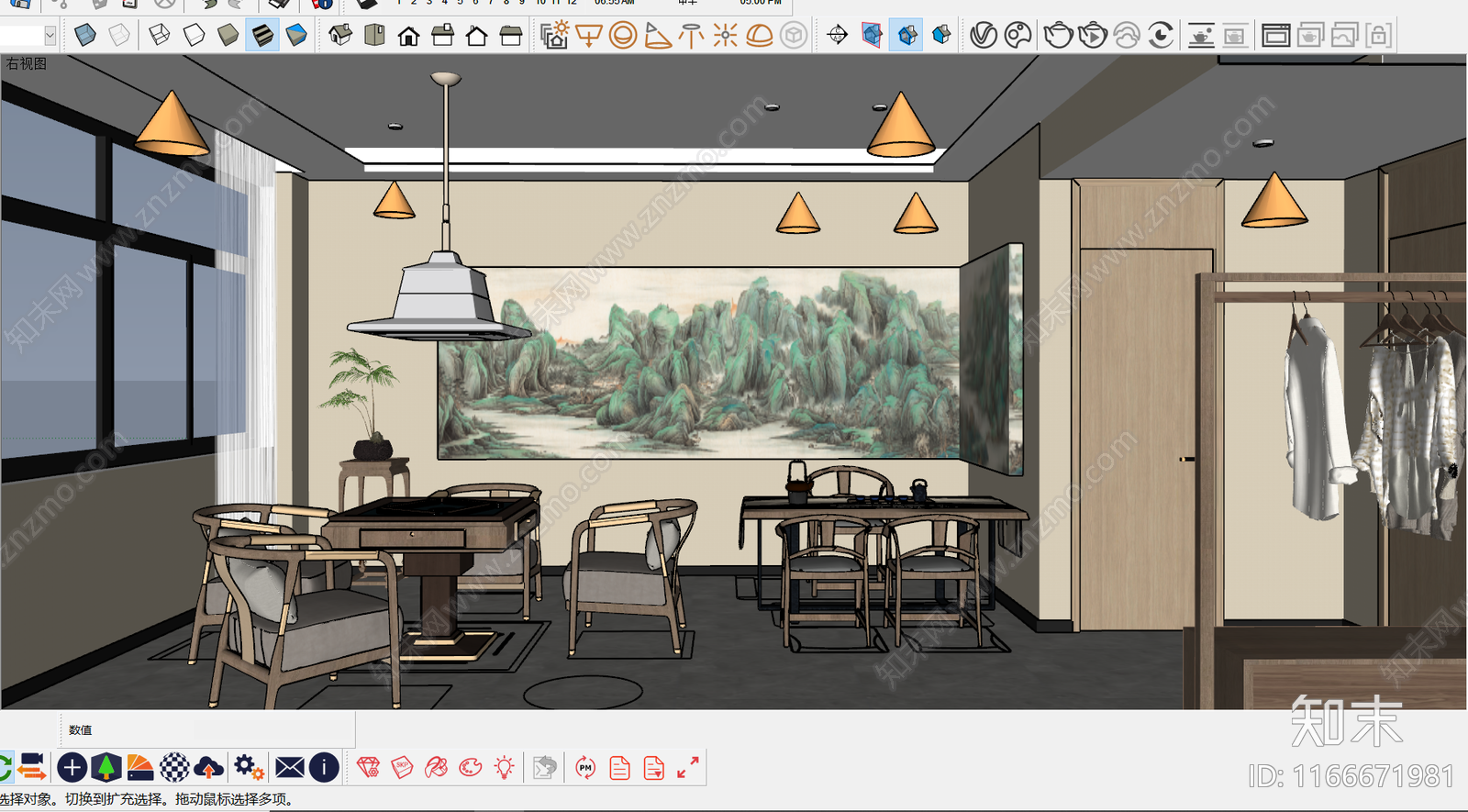
Task: Click the round plus add icon
Action: 72,767
